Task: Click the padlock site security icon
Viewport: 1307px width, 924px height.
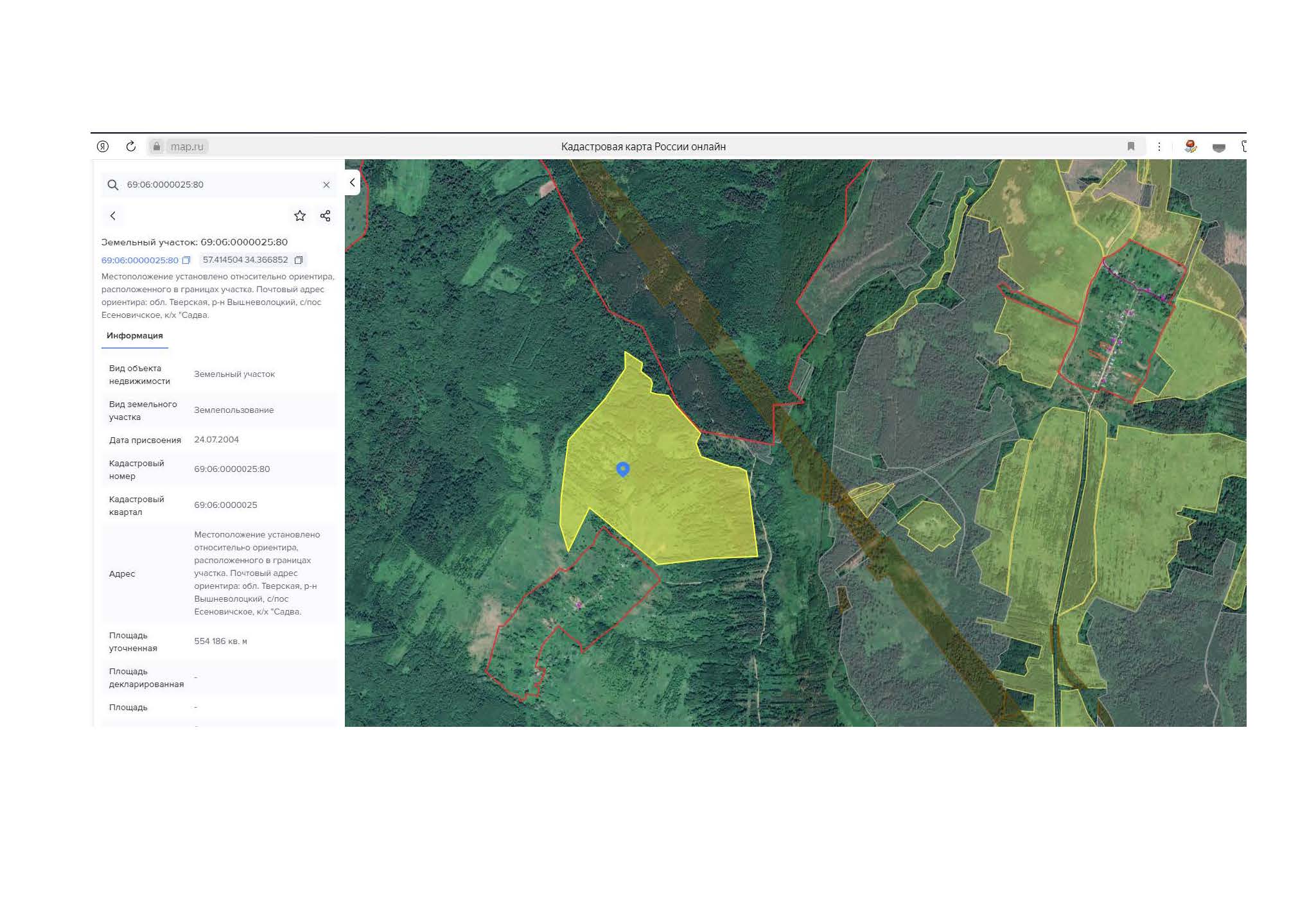Action: point(156,146)
